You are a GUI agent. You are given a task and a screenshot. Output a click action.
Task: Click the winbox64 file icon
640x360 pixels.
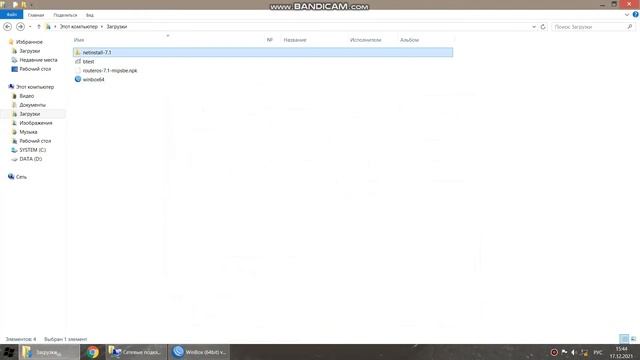pos(78,79)
